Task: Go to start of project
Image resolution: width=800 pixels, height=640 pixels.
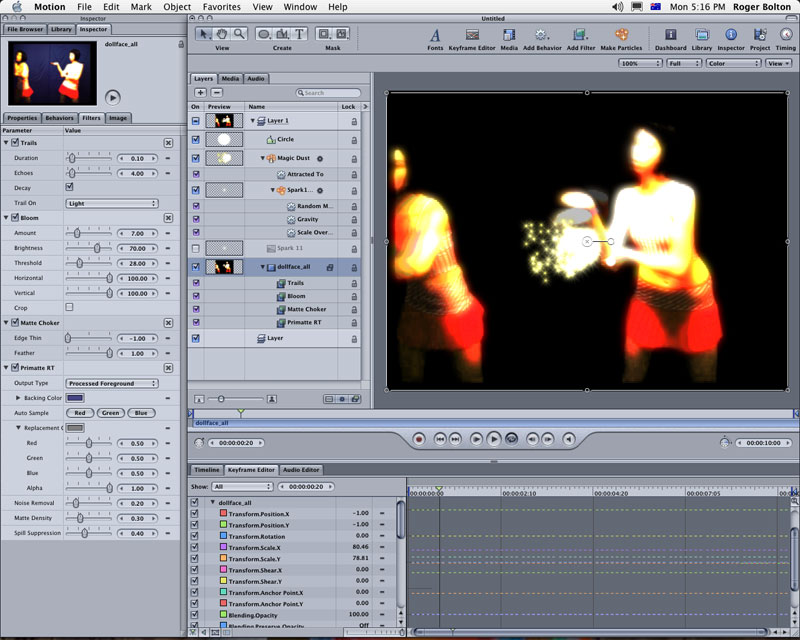Action: 440,439
